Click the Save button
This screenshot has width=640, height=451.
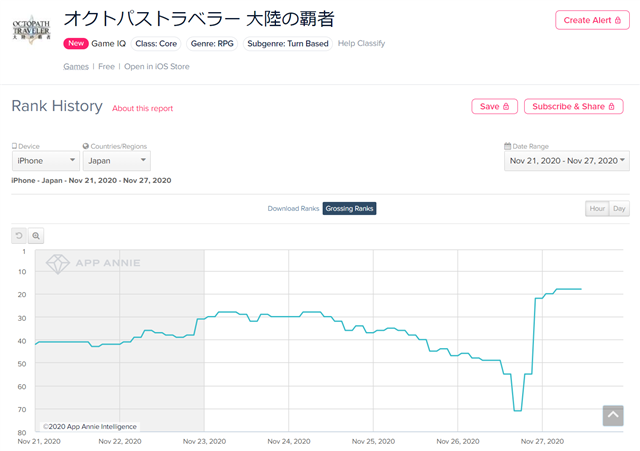pyautogui.click(x=495, y=107)
